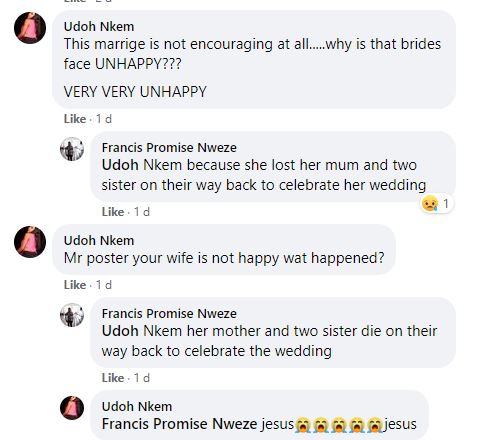Open the Udoh Nkem name on the last reply
Screen dimensions: 482x440
pos(137,406)
